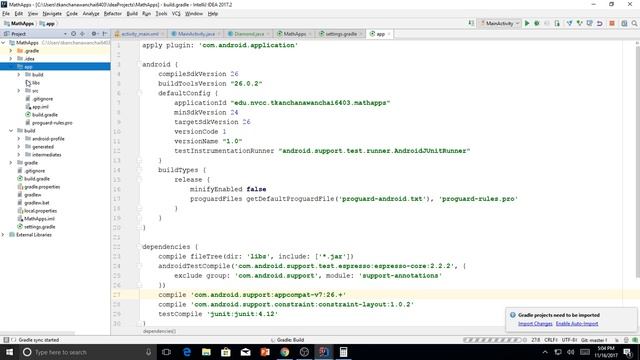Open the VCS menu
The image size is (640, 360).
(176, 13)
